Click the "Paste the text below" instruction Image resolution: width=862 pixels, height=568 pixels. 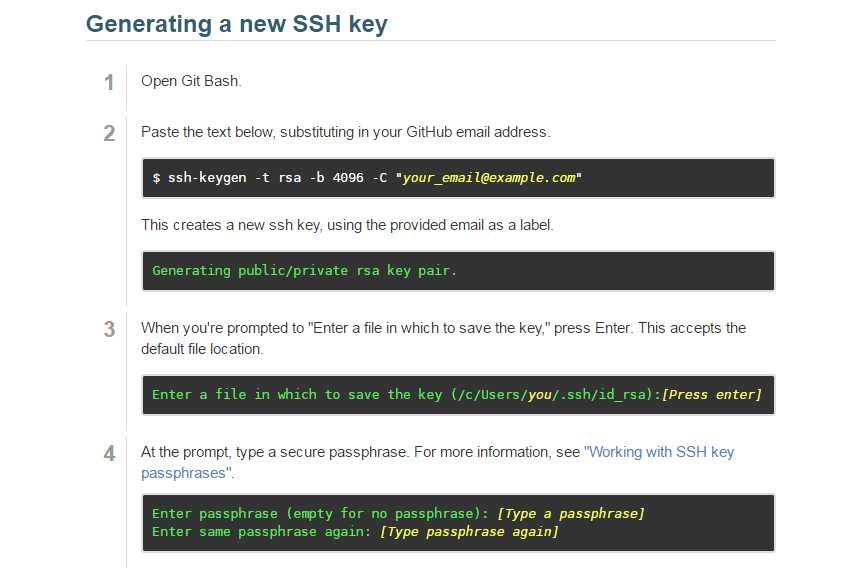346,132
